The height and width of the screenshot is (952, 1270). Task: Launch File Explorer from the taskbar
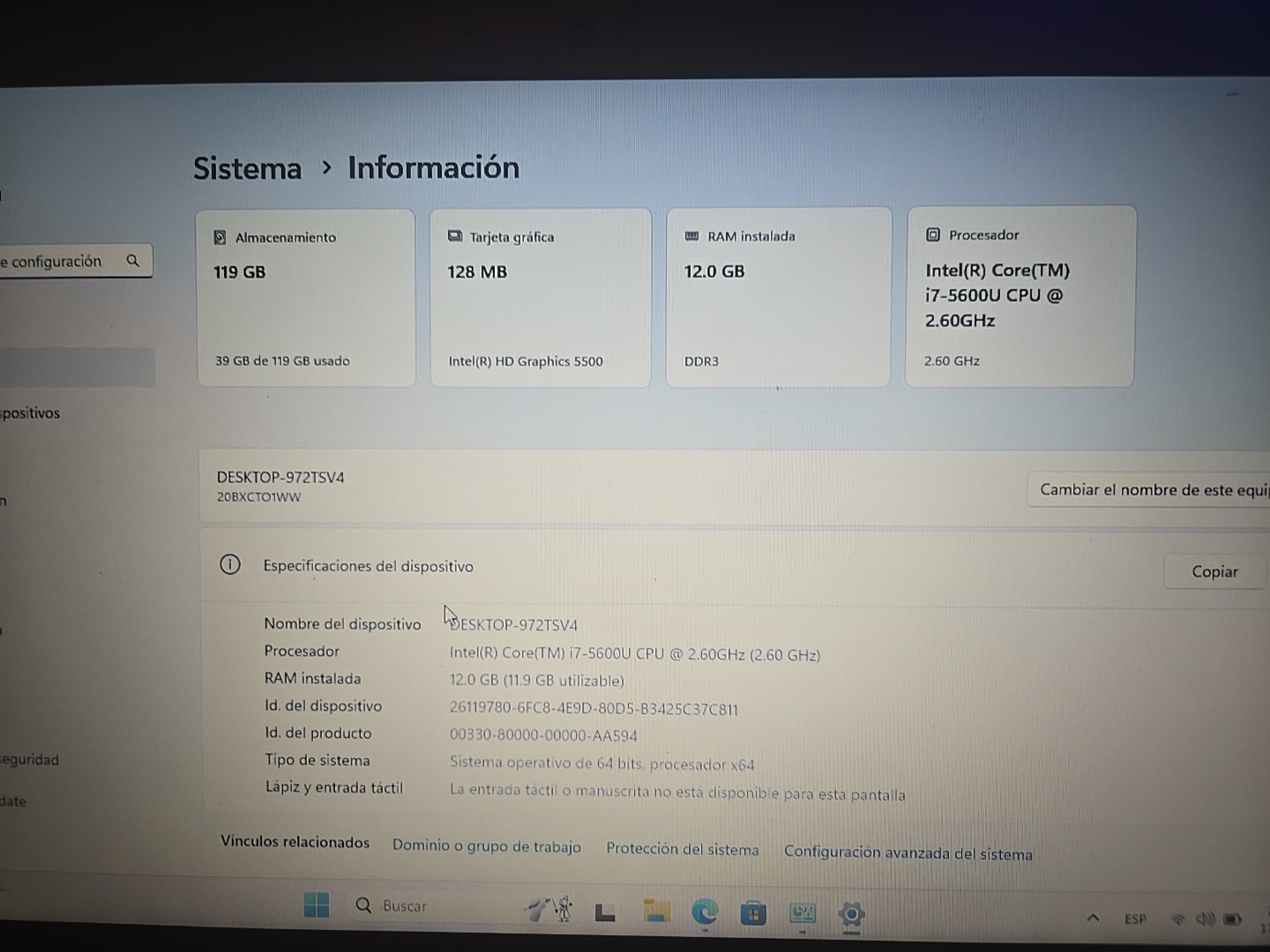point(656,911)
